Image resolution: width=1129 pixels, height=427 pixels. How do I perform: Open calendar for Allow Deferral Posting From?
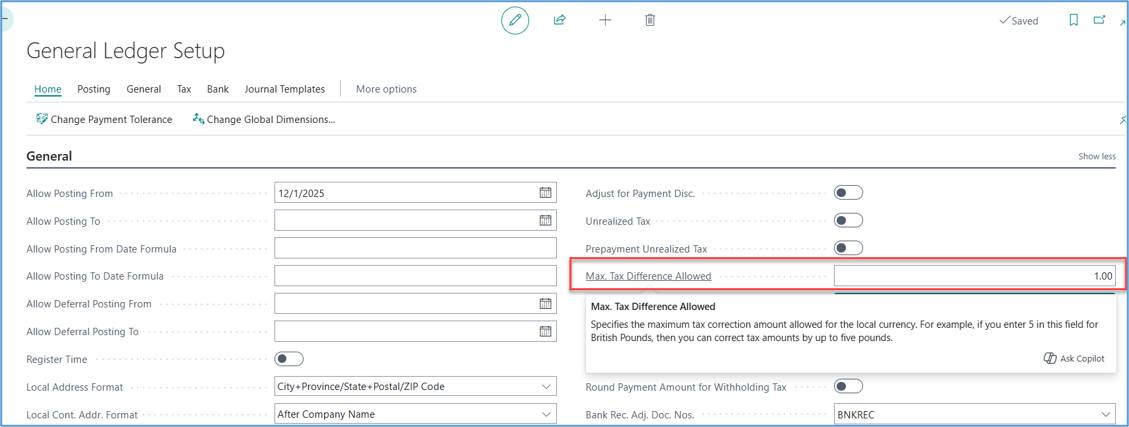coord(546,303)
